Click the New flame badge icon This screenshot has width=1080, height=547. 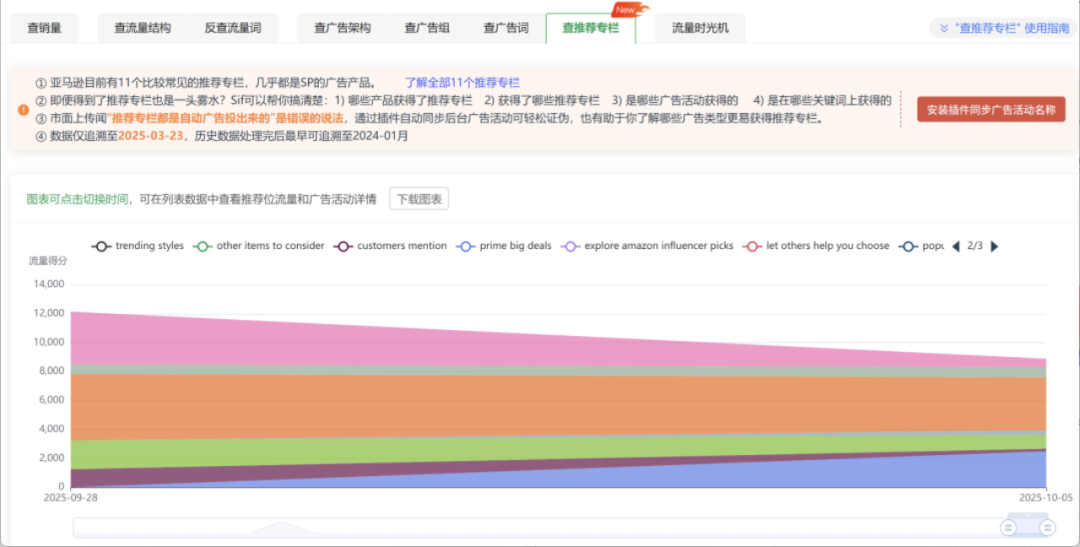click(630, 10)
